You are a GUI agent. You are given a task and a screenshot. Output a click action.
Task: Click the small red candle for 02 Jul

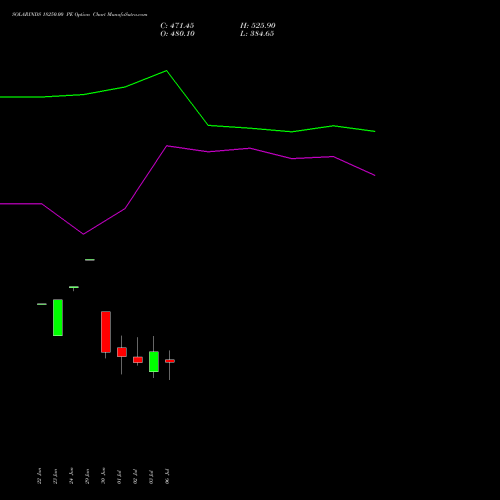138,360
